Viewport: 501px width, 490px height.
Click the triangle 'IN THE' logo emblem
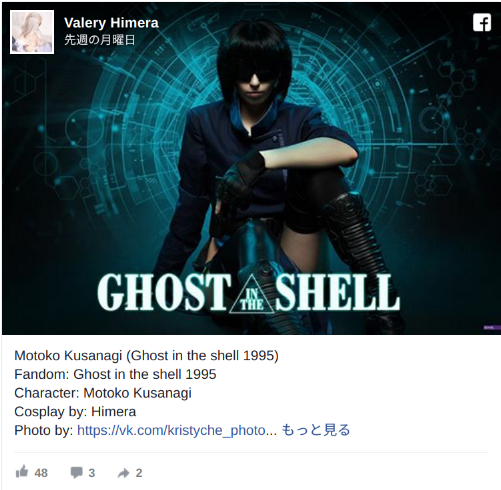252,295
